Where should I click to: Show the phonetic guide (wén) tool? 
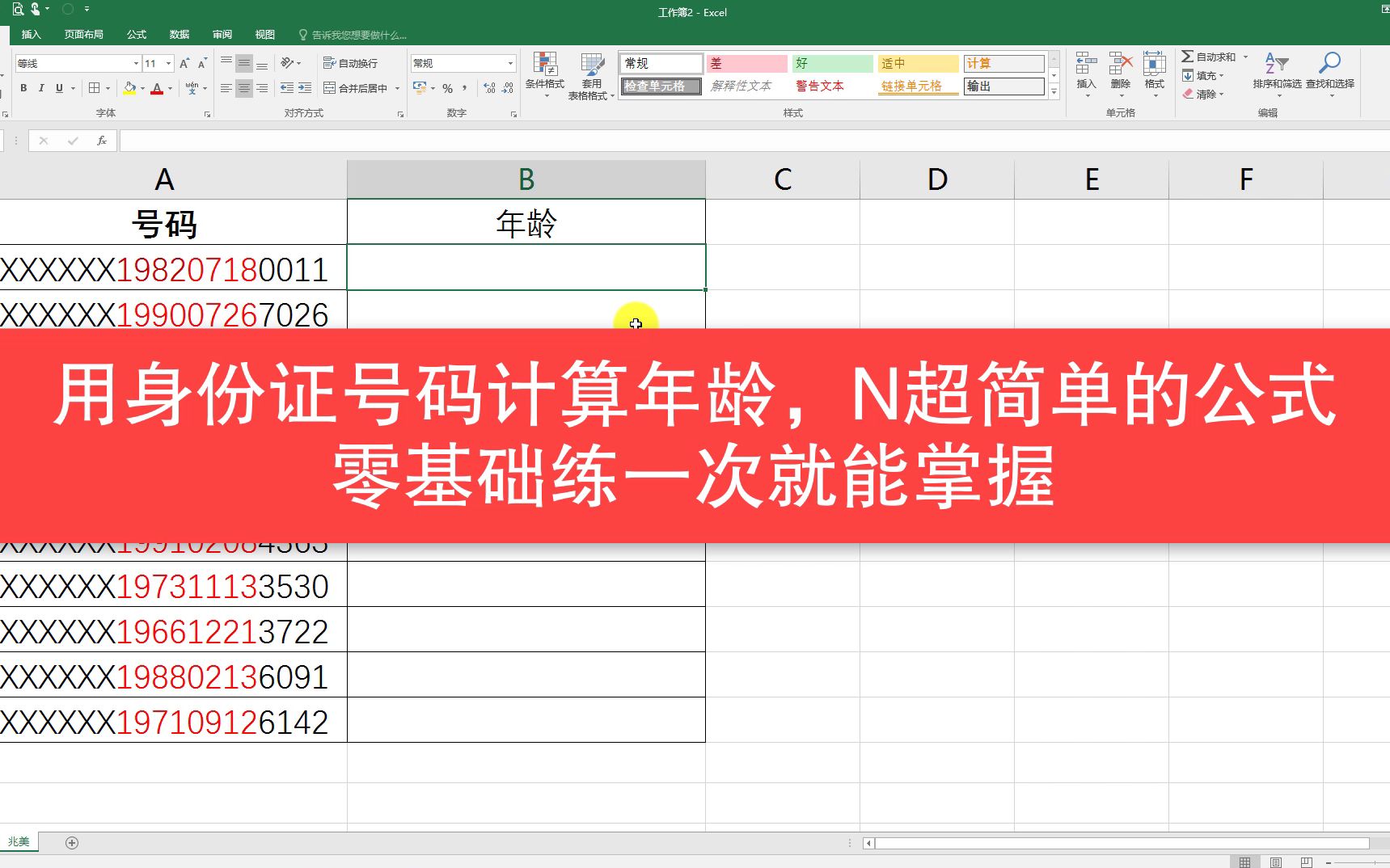pos(192,88)
